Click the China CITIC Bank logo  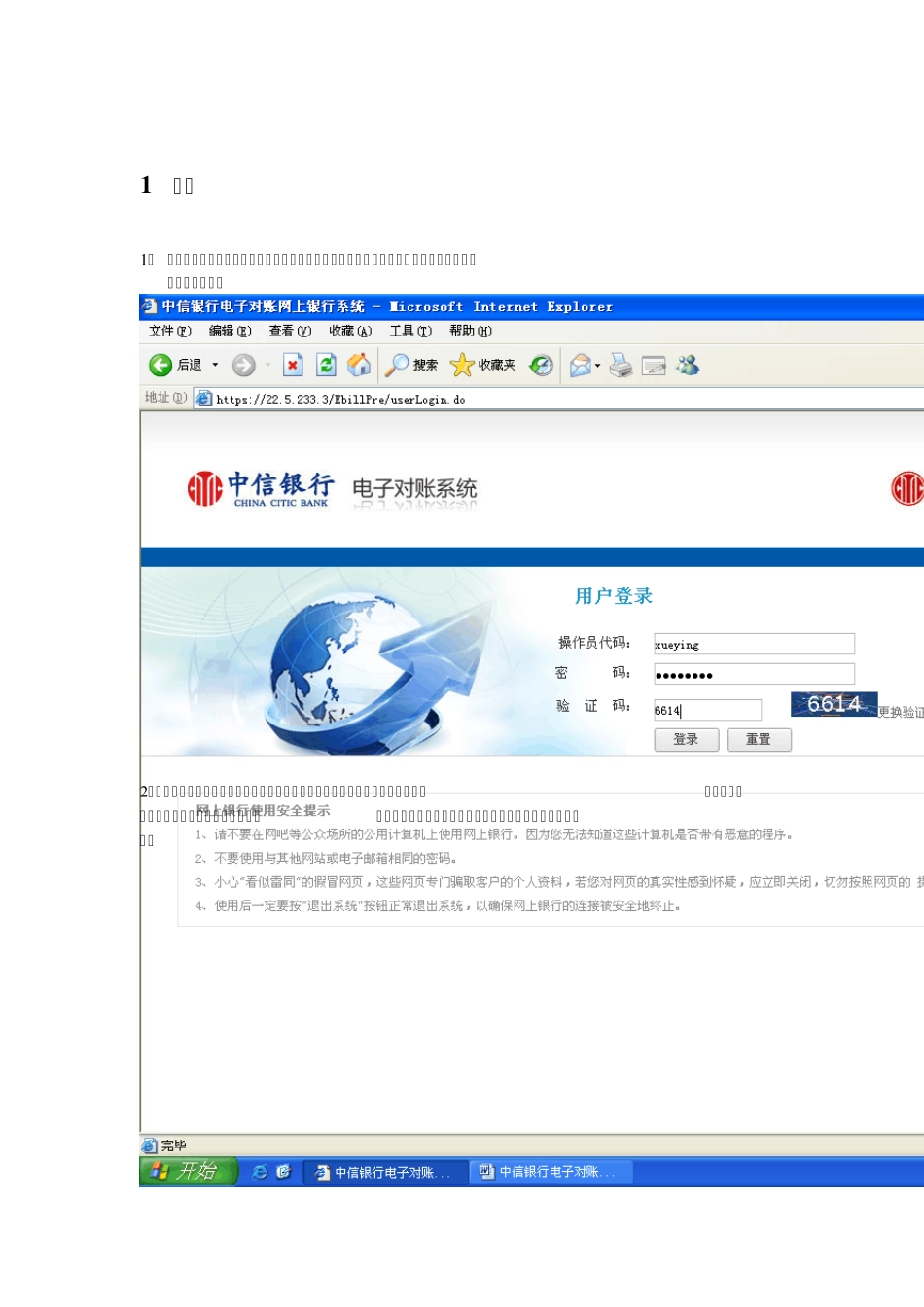260,489
